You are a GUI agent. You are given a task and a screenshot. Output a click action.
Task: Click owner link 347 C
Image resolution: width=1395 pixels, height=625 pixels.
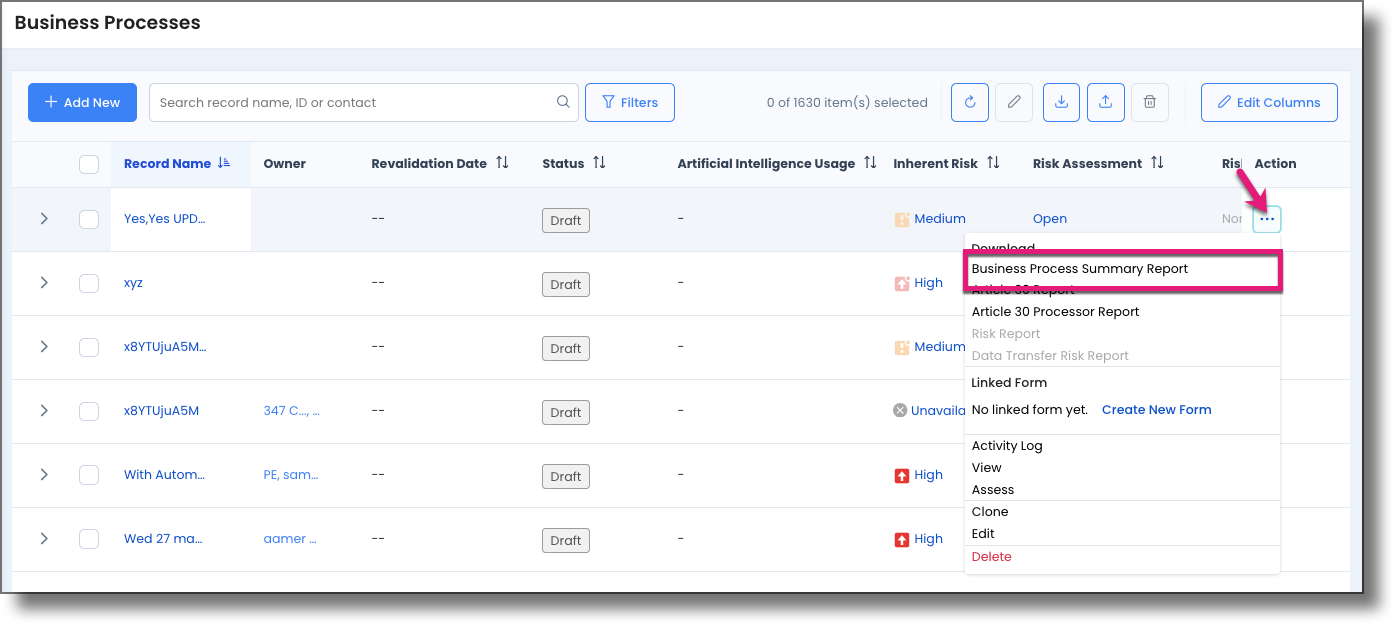(291, 411)
